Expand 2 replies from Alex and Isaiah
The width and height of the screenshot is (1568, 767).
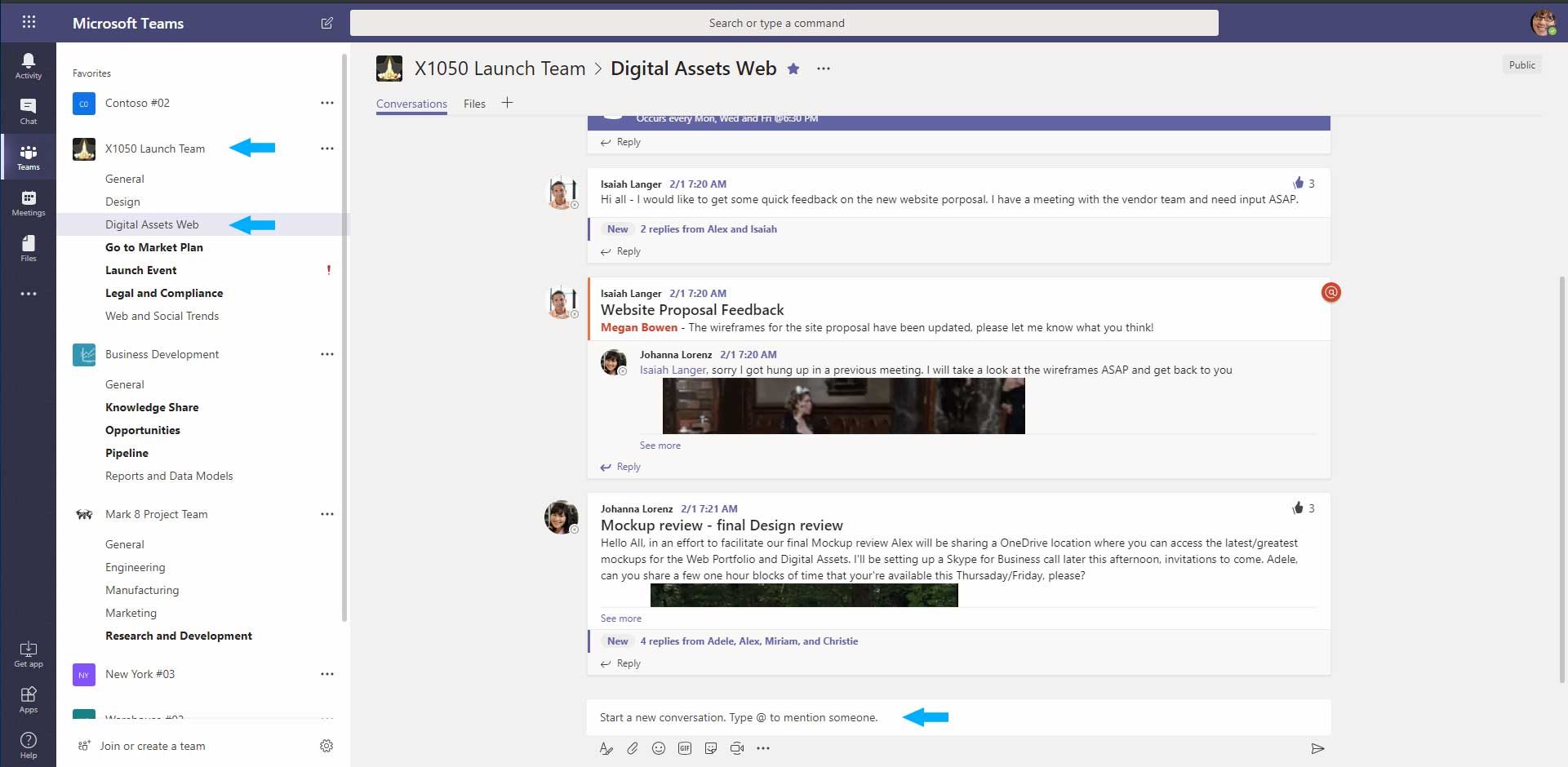click(708, 229)
